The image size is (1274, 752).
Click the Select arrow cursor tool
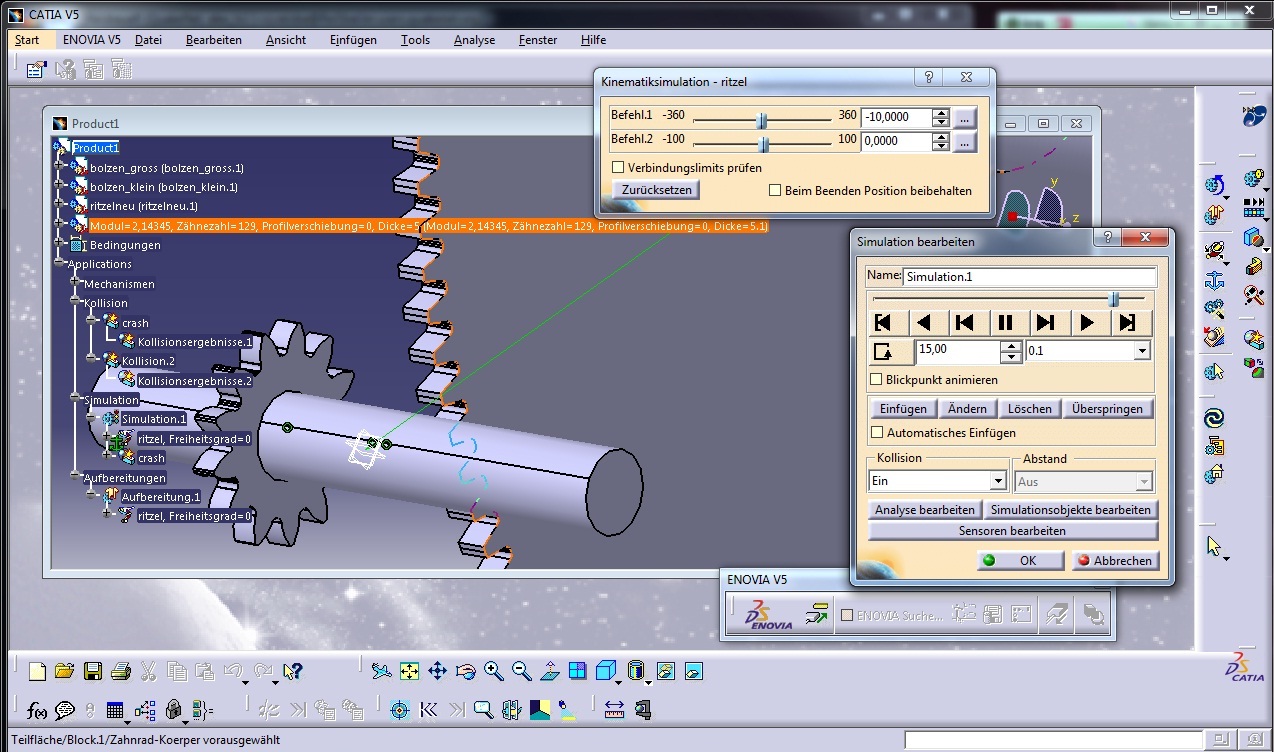1215,546
